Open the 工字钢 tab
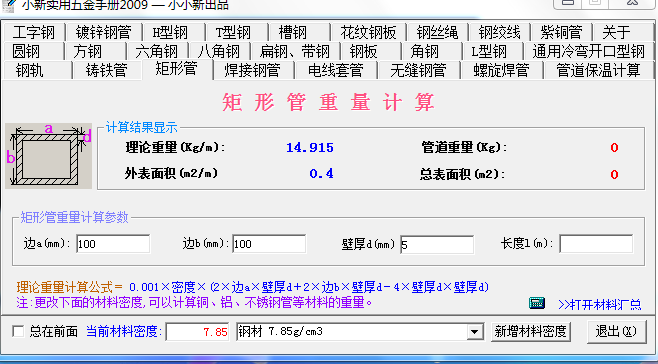Image resolution: width=658 pixels, height=364 pixels. pos(34,32)
